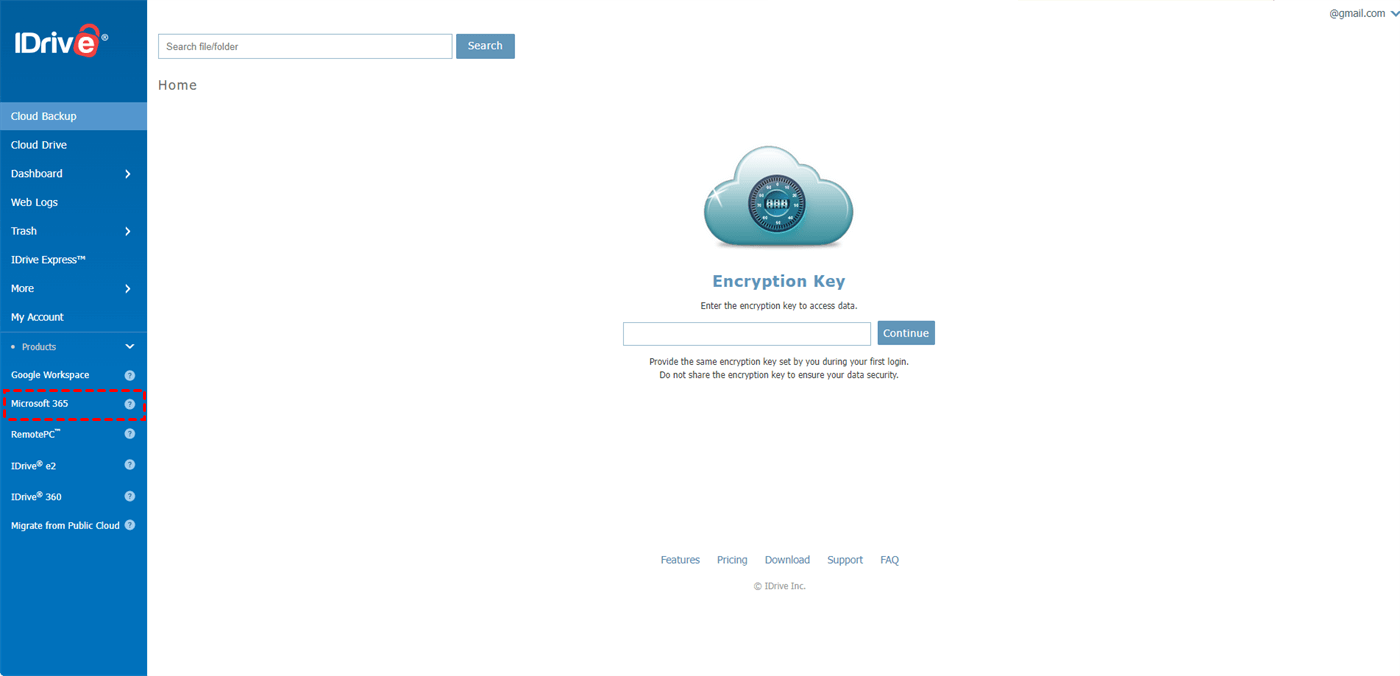The width and height of the screenshot is (1400, 676).
Task: Open Dashboard menu item
Action: click(x=37, y=174)
